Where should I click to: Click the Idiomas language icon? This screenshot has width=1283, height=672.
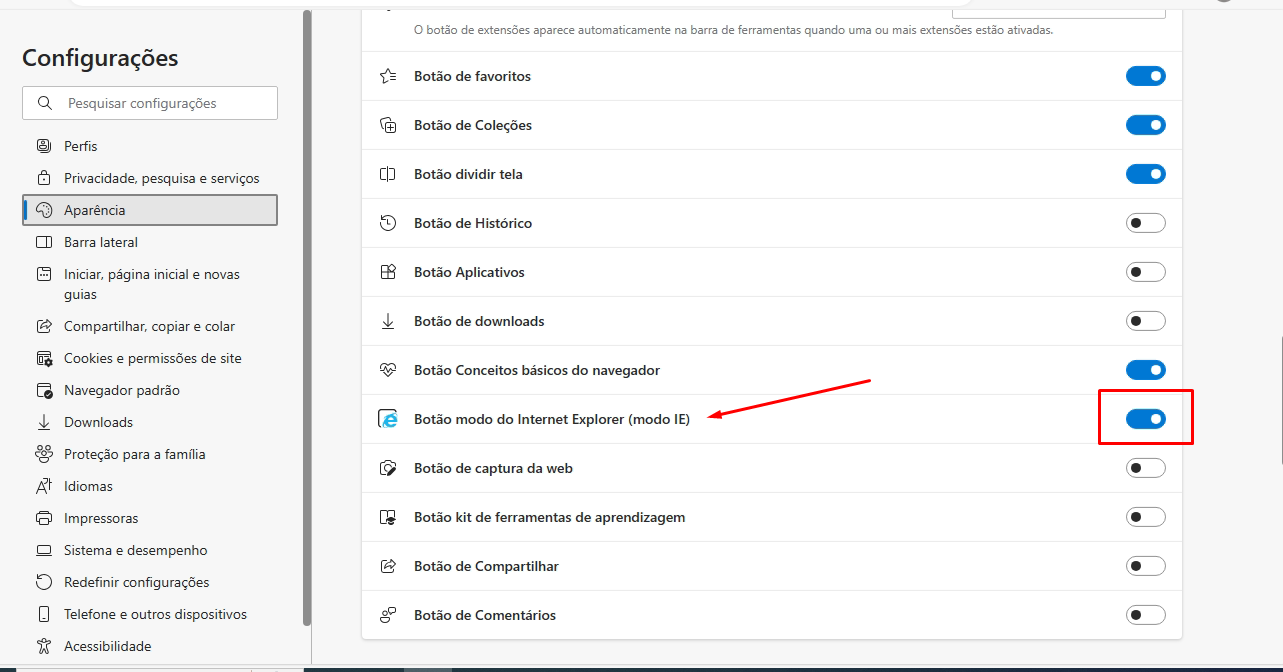(x=44, y=486)
